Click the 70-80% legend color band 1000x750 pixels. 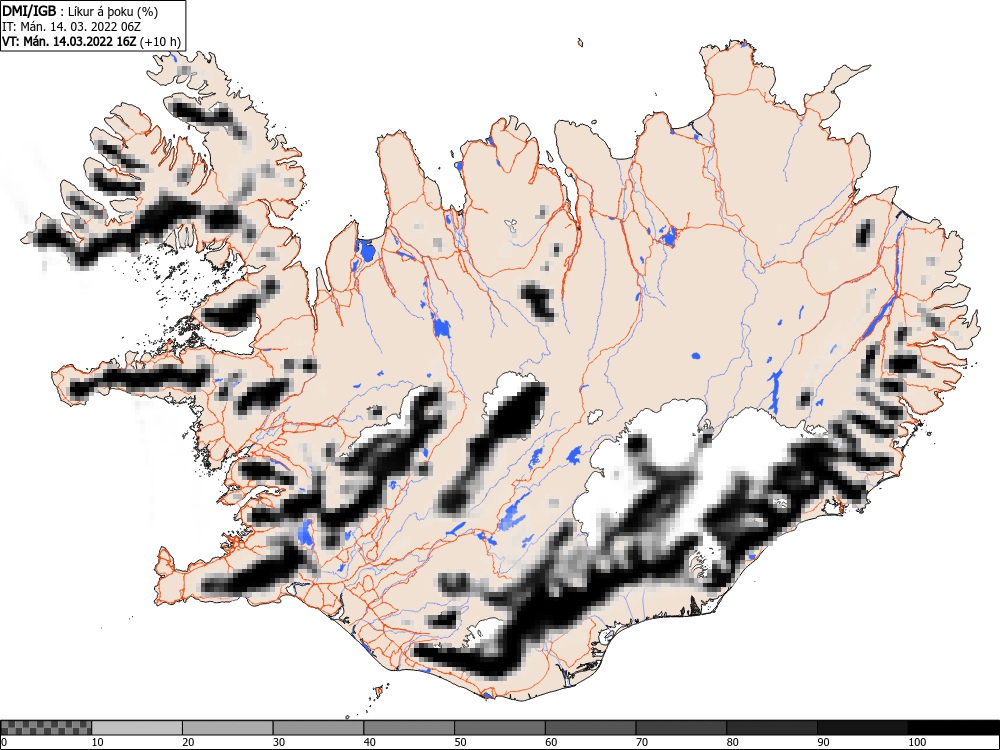point(680,728)
